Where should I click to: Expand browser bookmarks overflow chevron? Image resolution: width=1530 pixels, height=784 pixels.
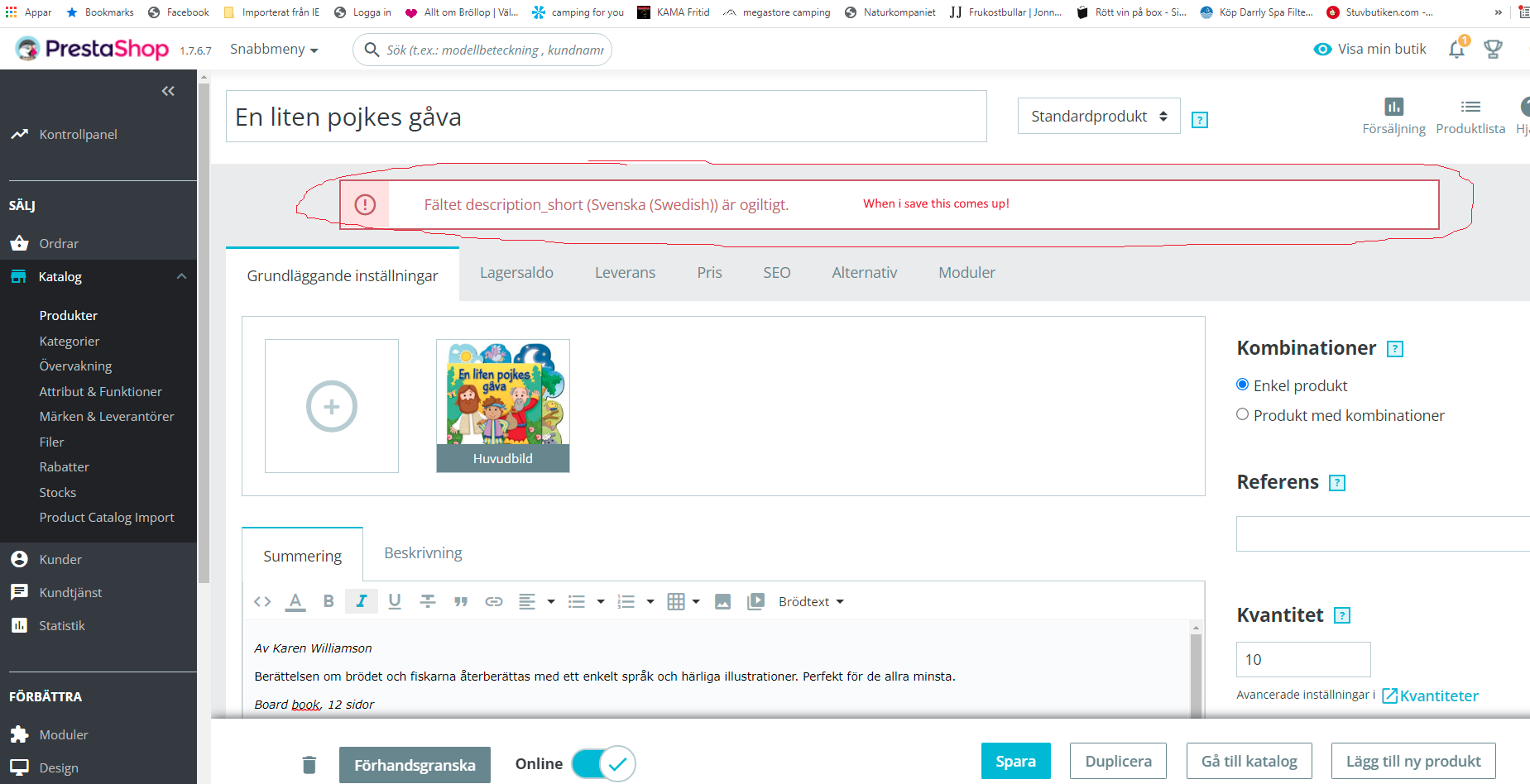[1498, 12]
